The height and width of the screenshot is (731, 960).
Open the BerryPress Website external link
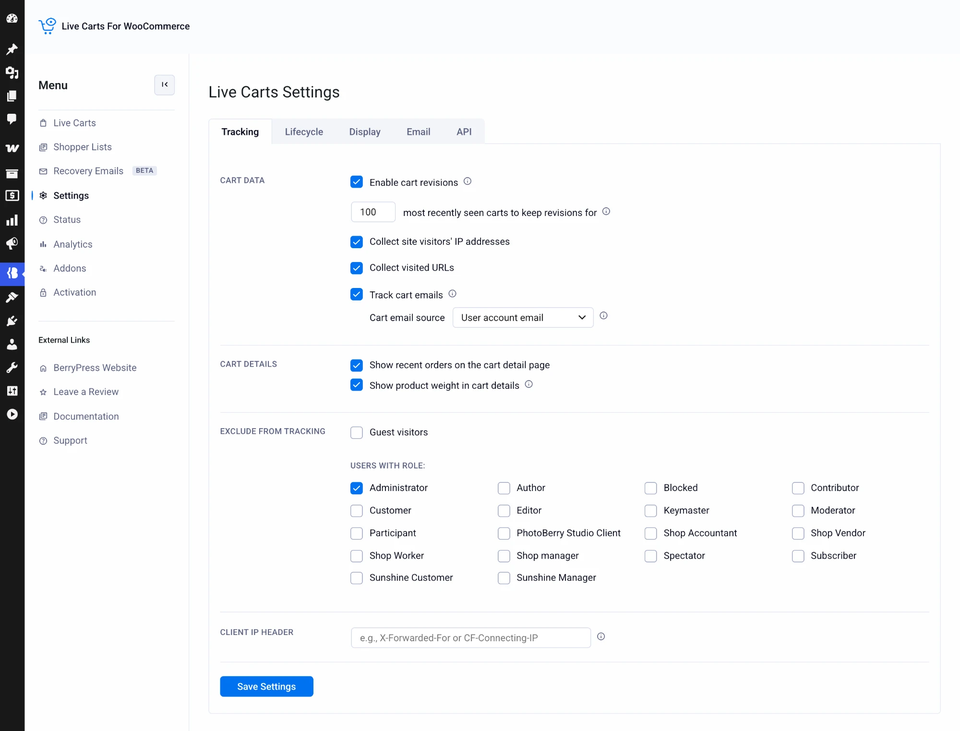click(94, 368)
